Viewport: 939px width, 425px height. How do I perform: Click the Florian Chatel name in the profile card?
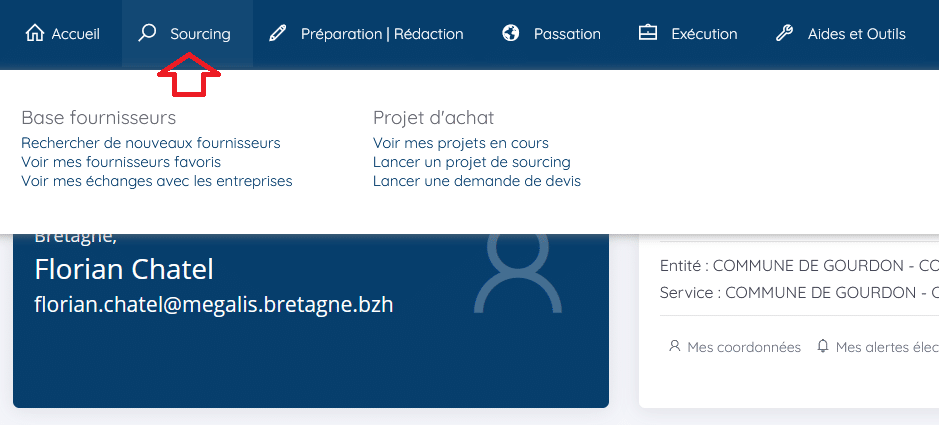tap(124, 269)
